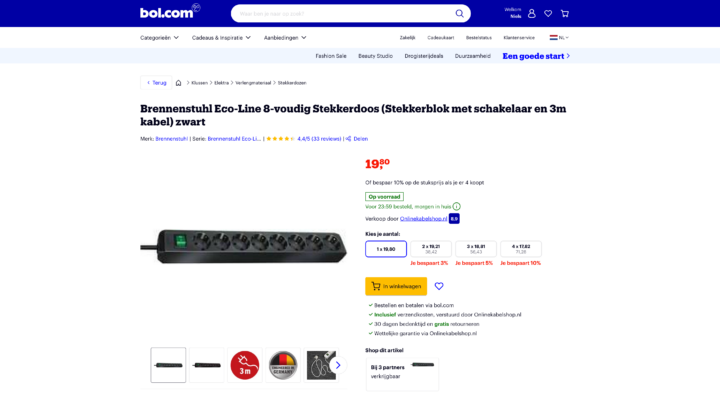Open the NL language selector
The width and height of the screenshot is (720, 400).
(559, 38)
